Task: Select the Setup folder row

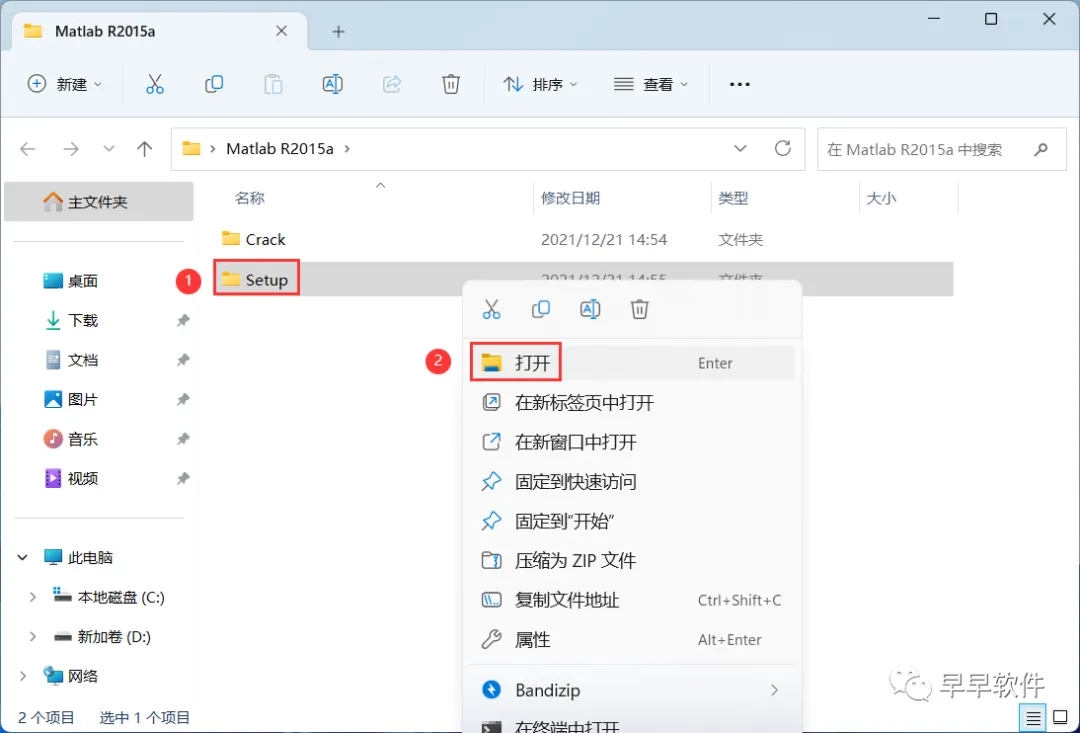Action: (583, 279)
